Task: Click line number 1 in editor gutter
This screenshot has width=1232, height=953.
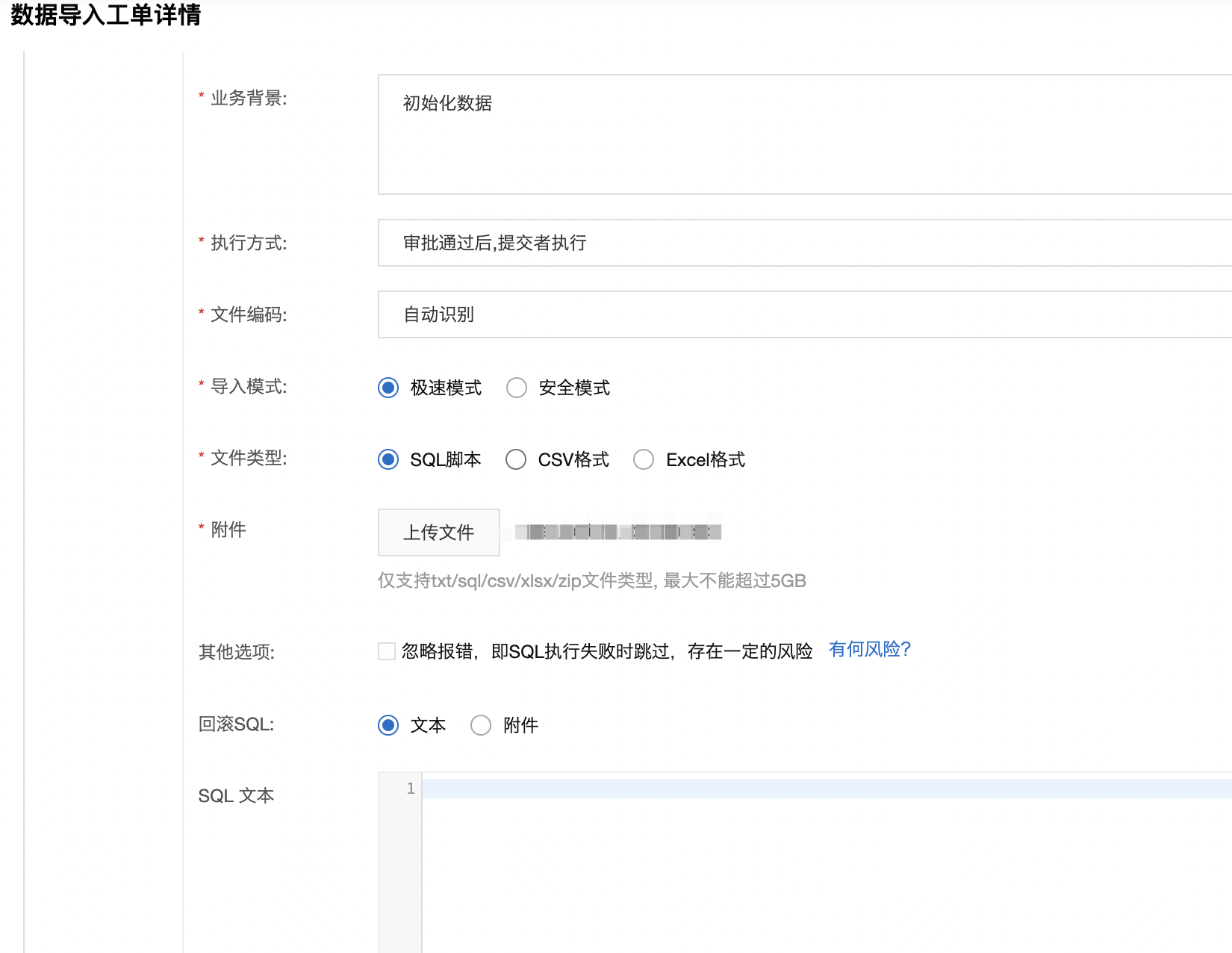Action: pos(411,789)
